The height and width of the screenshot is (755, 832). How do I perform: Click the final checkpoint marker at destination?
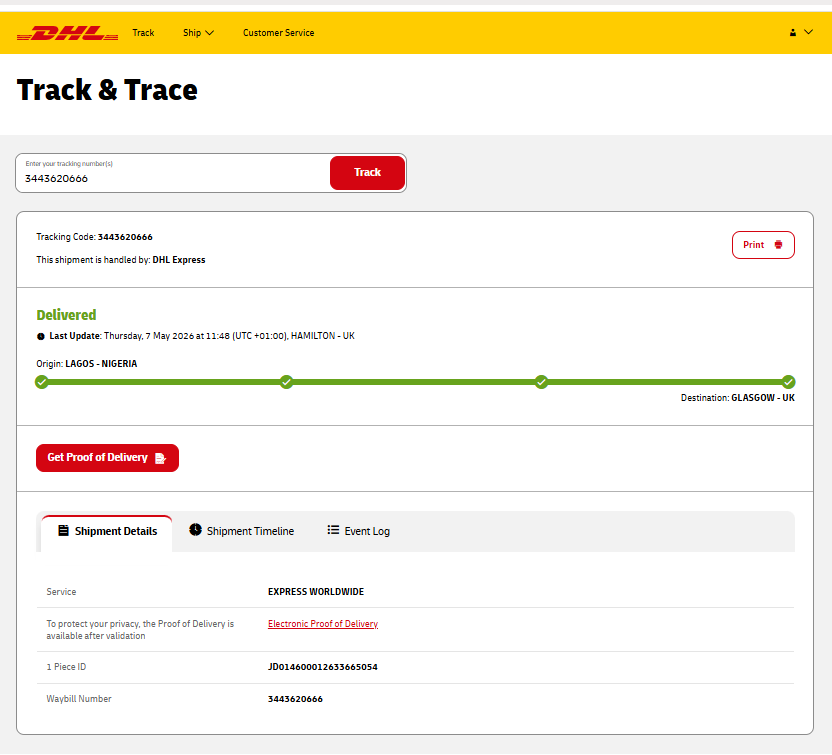[788, 382]
